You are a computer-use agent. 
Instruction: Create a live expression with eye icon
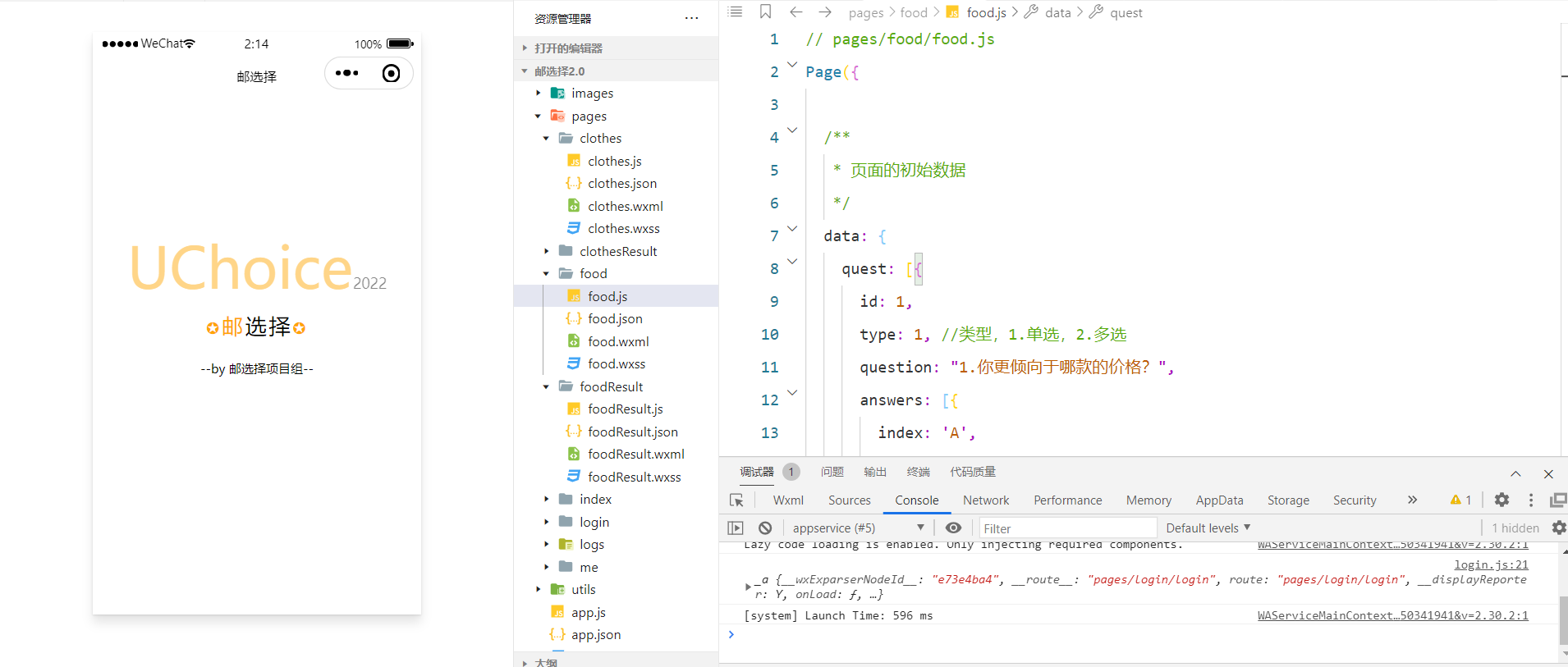(x=953, y=528)
